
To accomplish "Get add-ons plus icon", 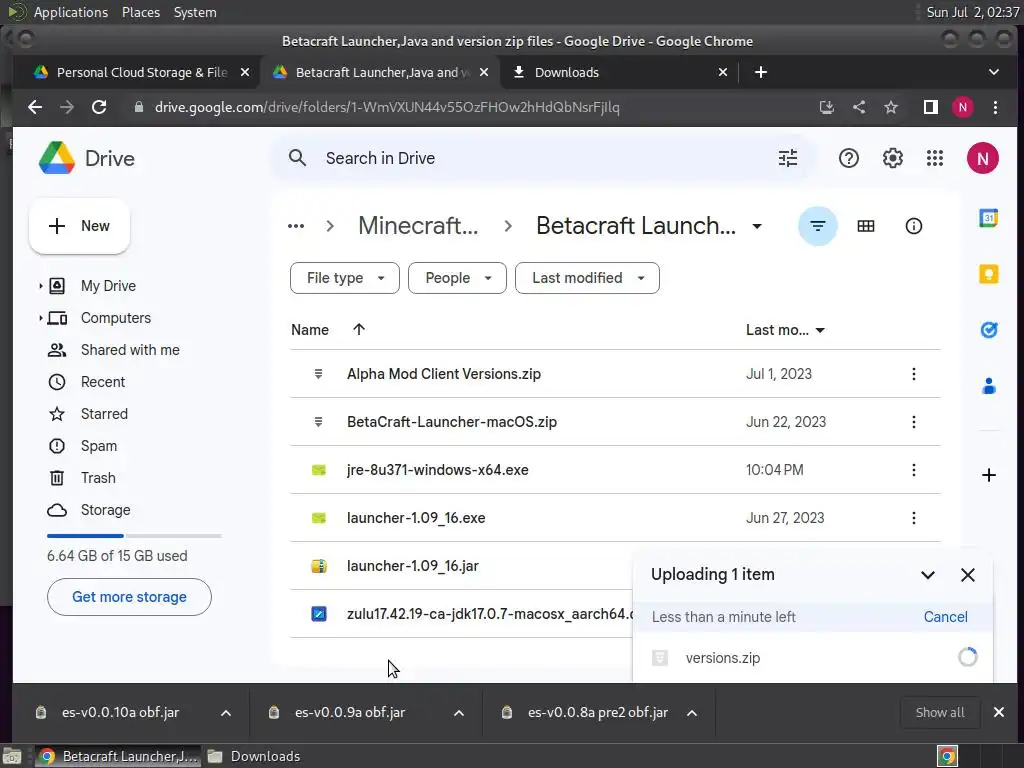I will point(988,475).
